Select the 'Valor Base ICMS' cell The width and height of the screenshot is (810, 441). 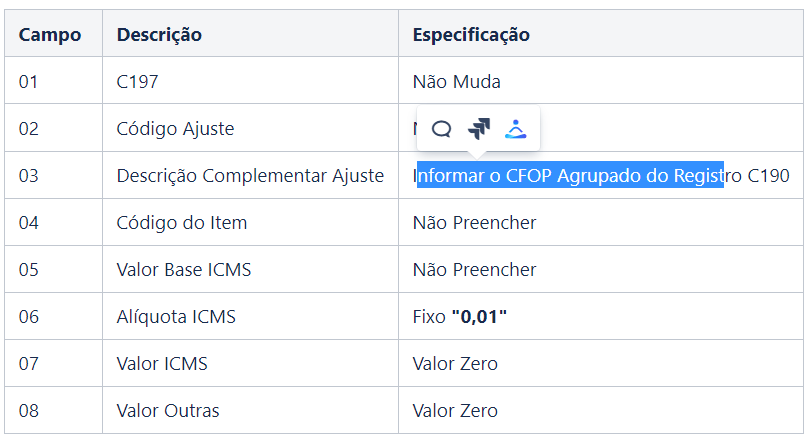(184, 270)
